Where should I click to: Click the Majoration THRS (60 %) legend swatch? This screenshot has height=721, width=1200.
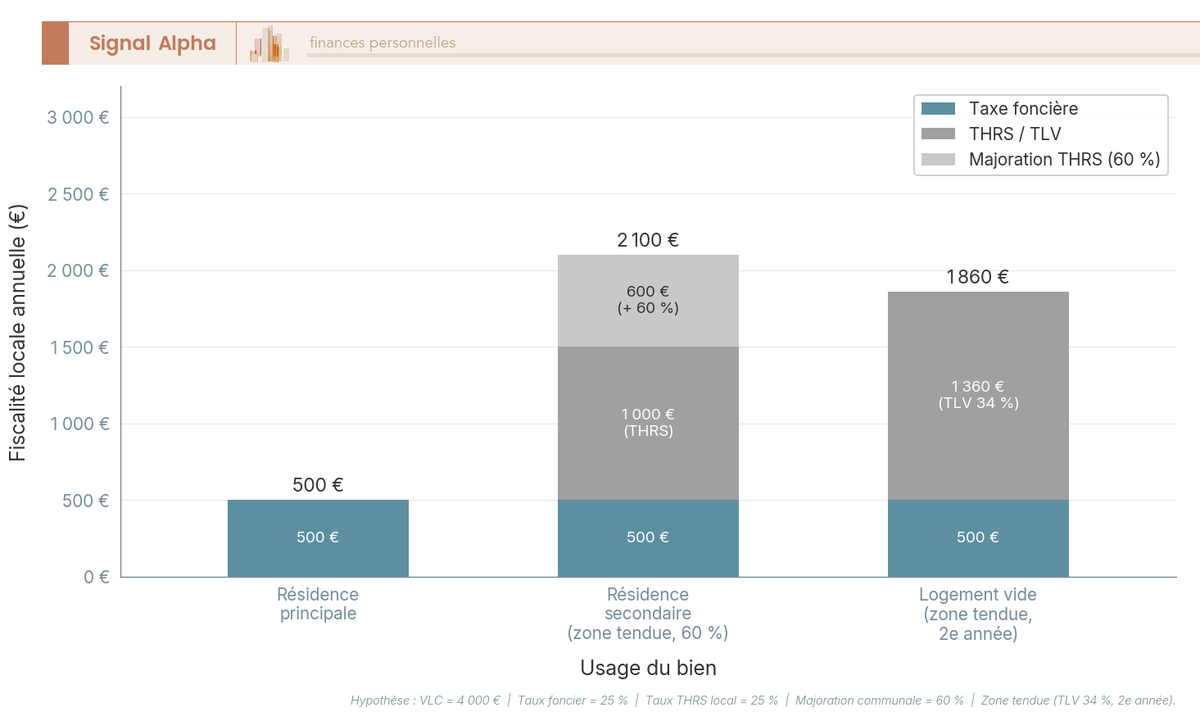pyautogui.click(x=938, y=159)
